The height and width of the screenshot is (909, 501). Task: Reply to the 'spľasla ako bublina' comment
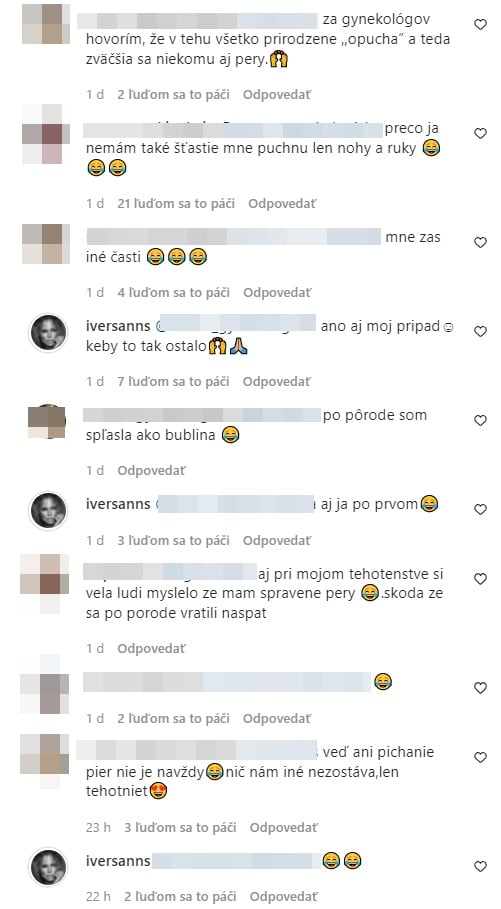coord(151,471)
